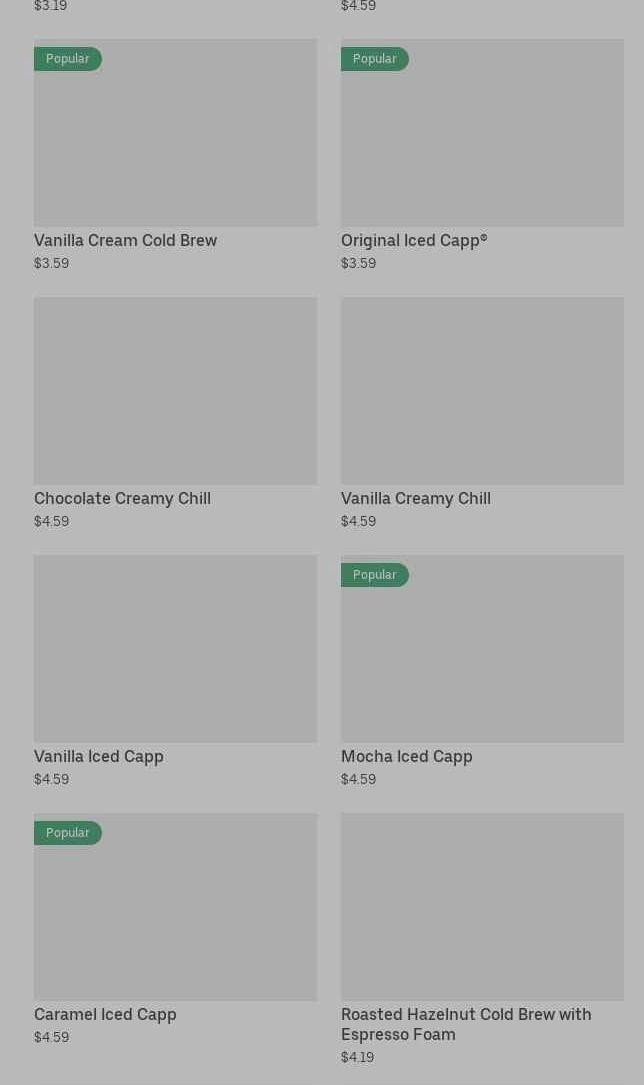644x1085 pixels.
Task: Select the Mocha Iced Capp title text
Action: pyautogui.click(x=406, y=756)
